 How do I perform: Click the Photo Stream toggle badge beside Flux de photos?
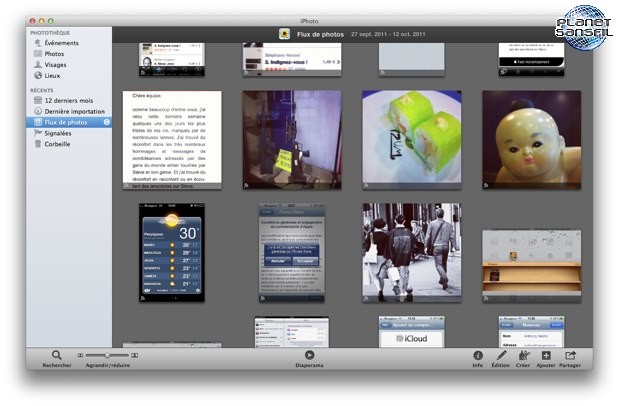[x=107, y=122]
